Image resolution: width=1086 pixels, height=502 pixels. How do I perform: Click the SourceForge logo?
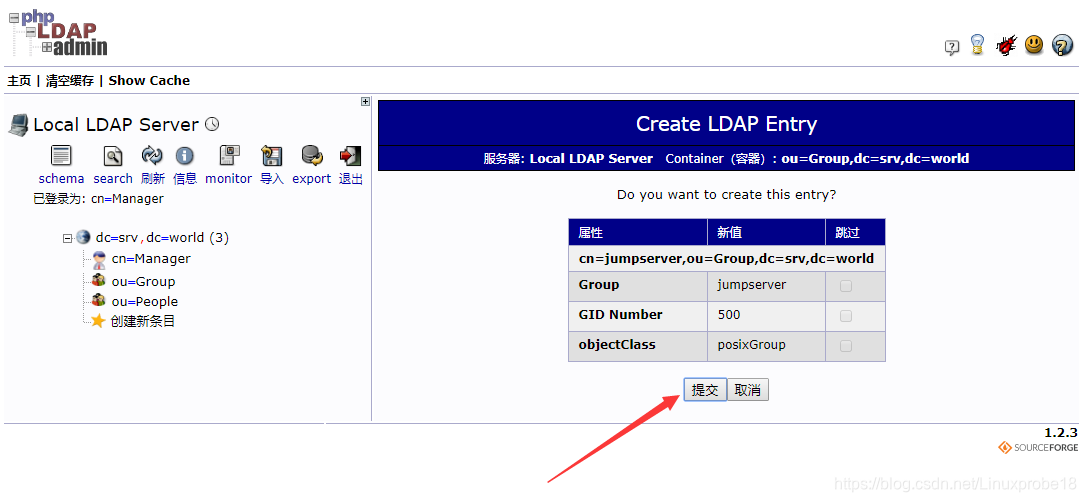pos(1038,448)
